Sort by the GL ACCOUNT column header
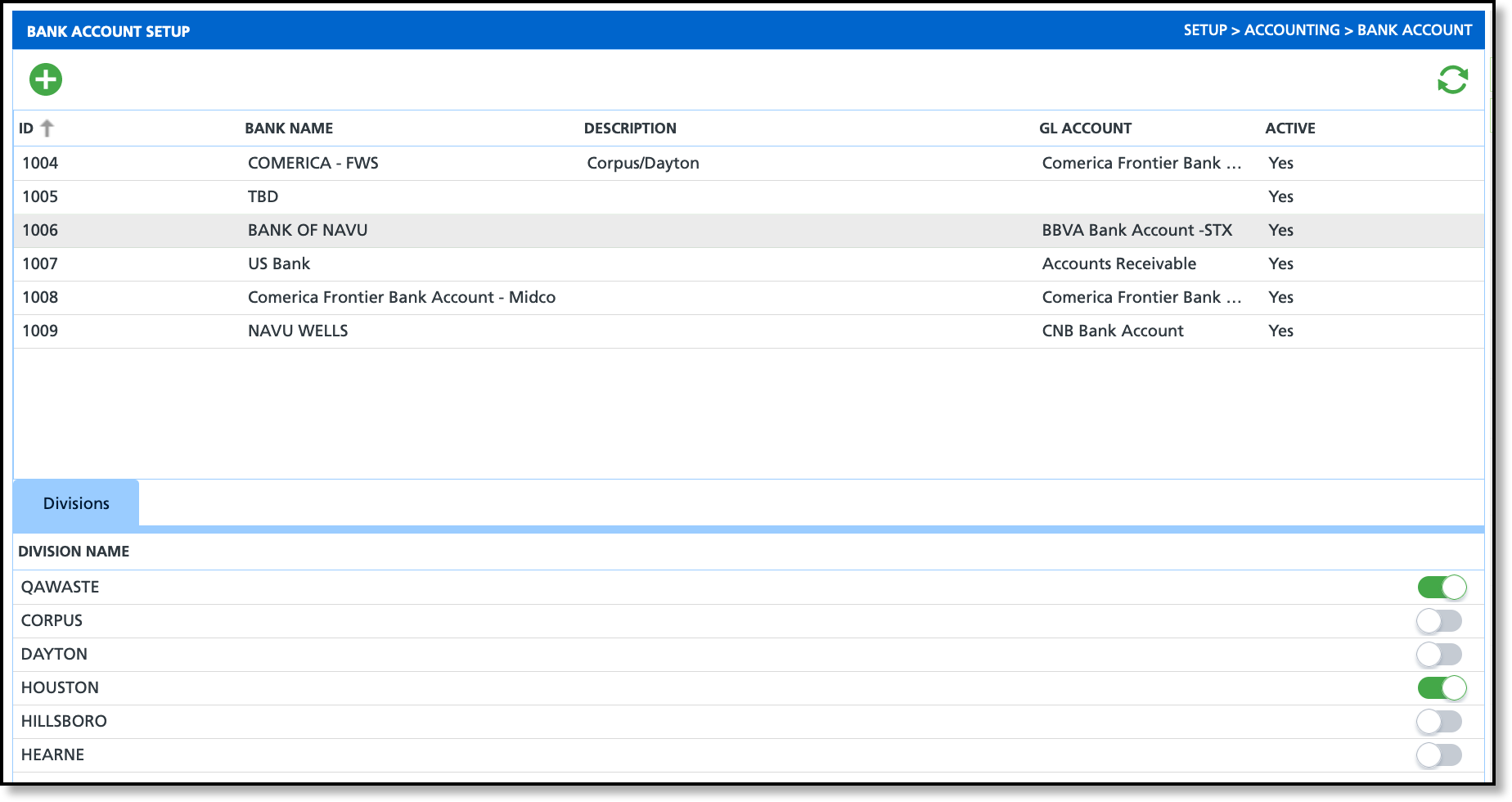This screenshot has width=1512, height=802. [x=1085, y=128]
